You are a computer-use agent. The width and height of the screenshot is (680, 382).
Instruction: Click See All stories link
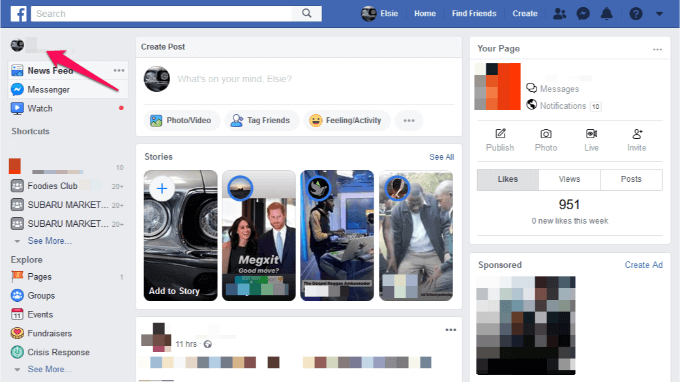tap(441, 157)
